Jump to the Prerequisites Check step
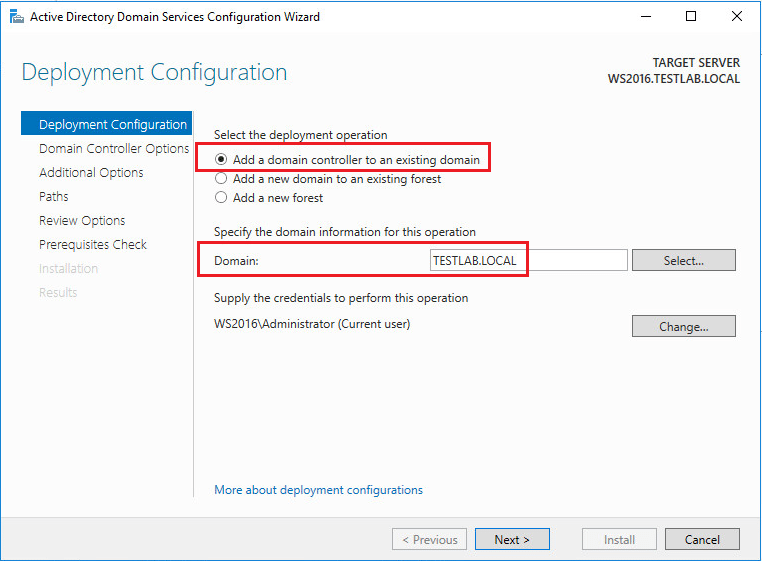This screenshot has height=561, width=762. click(x=93, y=245)
